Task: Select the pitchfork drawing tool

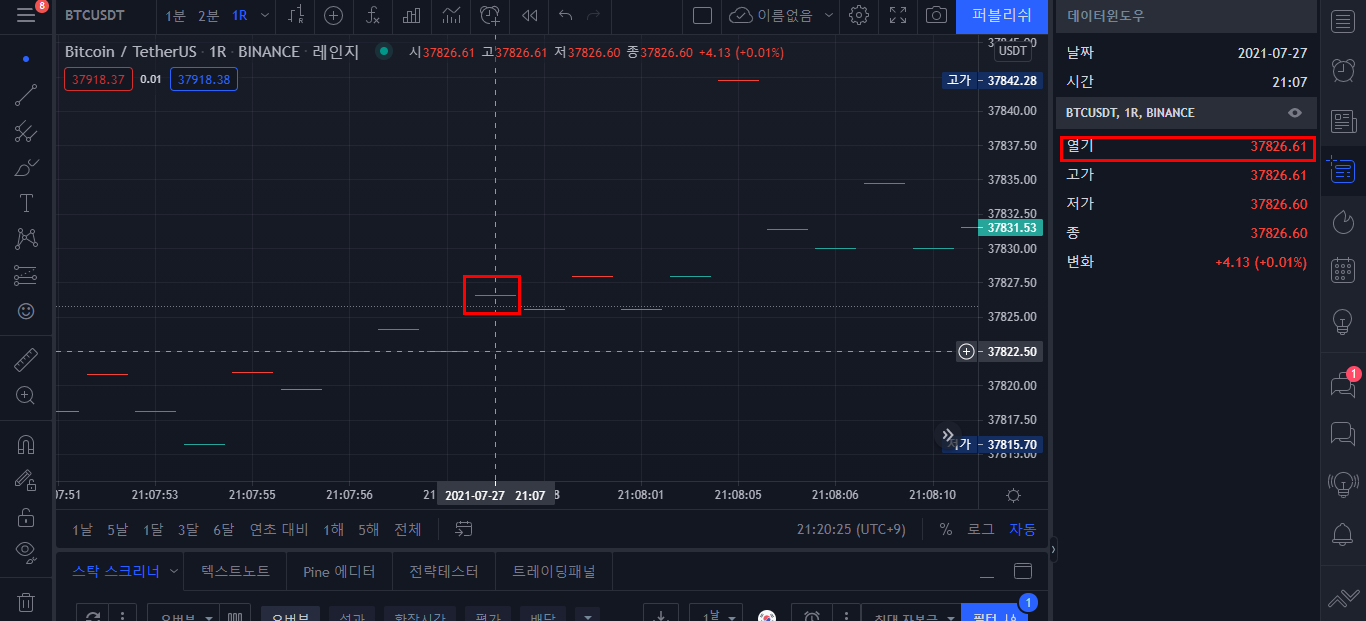Action: point(26,131)
